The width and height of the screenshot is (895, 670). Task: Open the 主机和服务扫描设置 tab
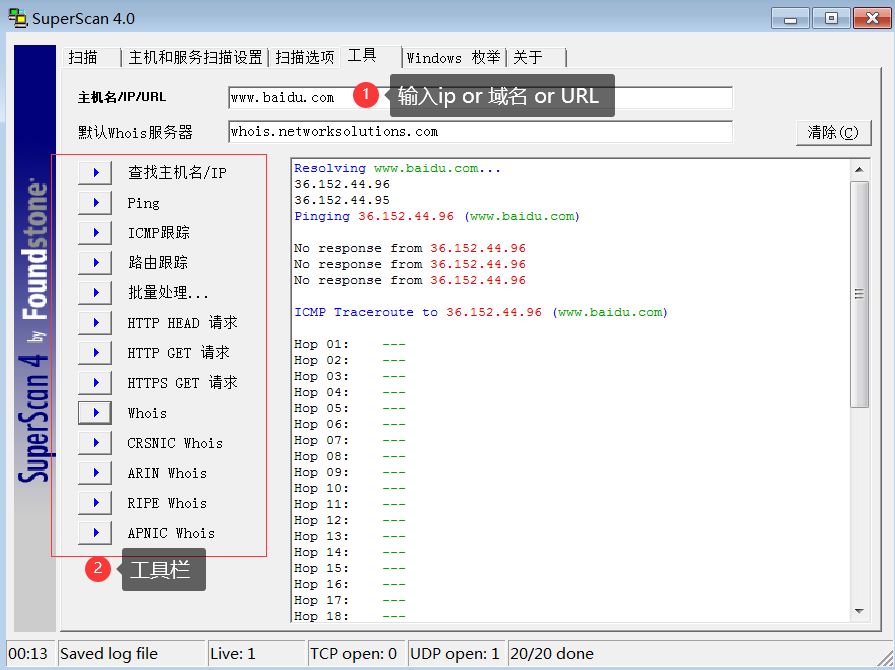pos(195,58)
